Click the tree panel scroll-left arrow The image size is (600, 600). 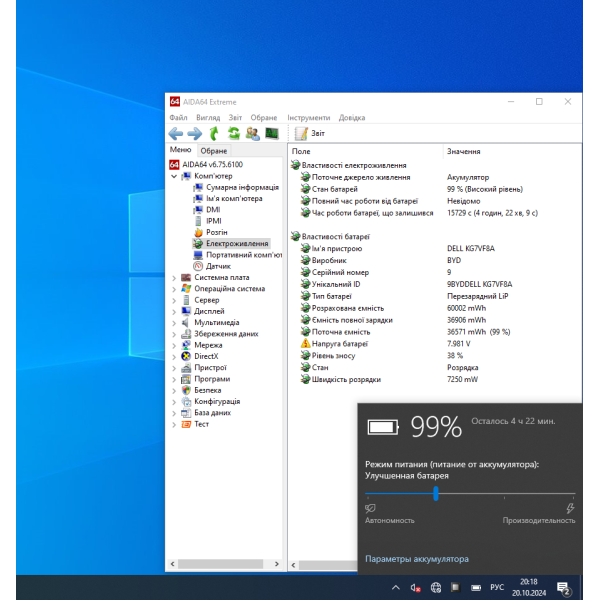tap(173, 564)
